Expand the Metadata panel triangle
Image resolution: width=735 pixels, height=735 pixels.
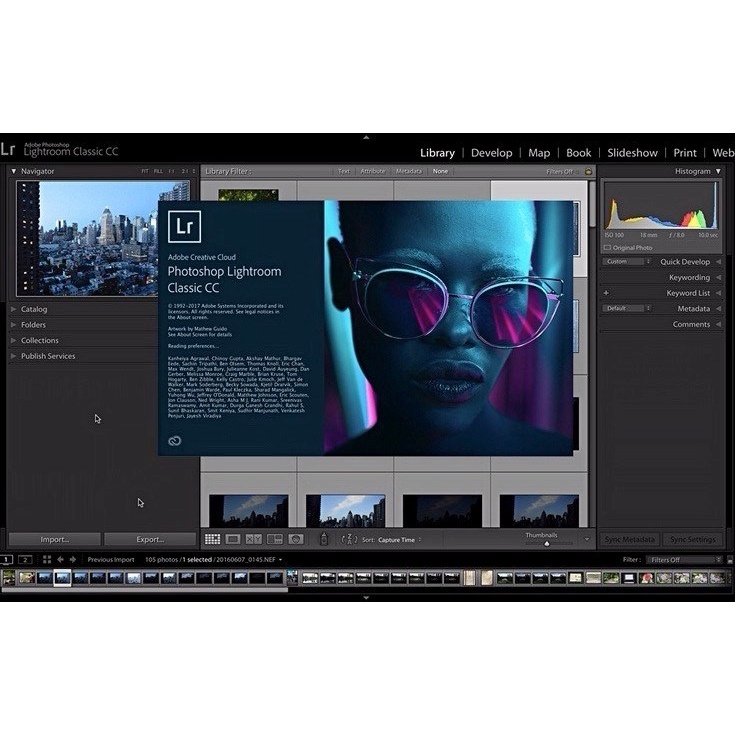[719, 309]
